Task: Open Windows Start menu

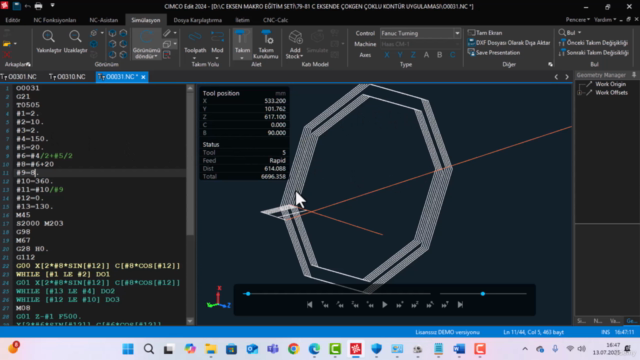Action: [x=128, y=349]
